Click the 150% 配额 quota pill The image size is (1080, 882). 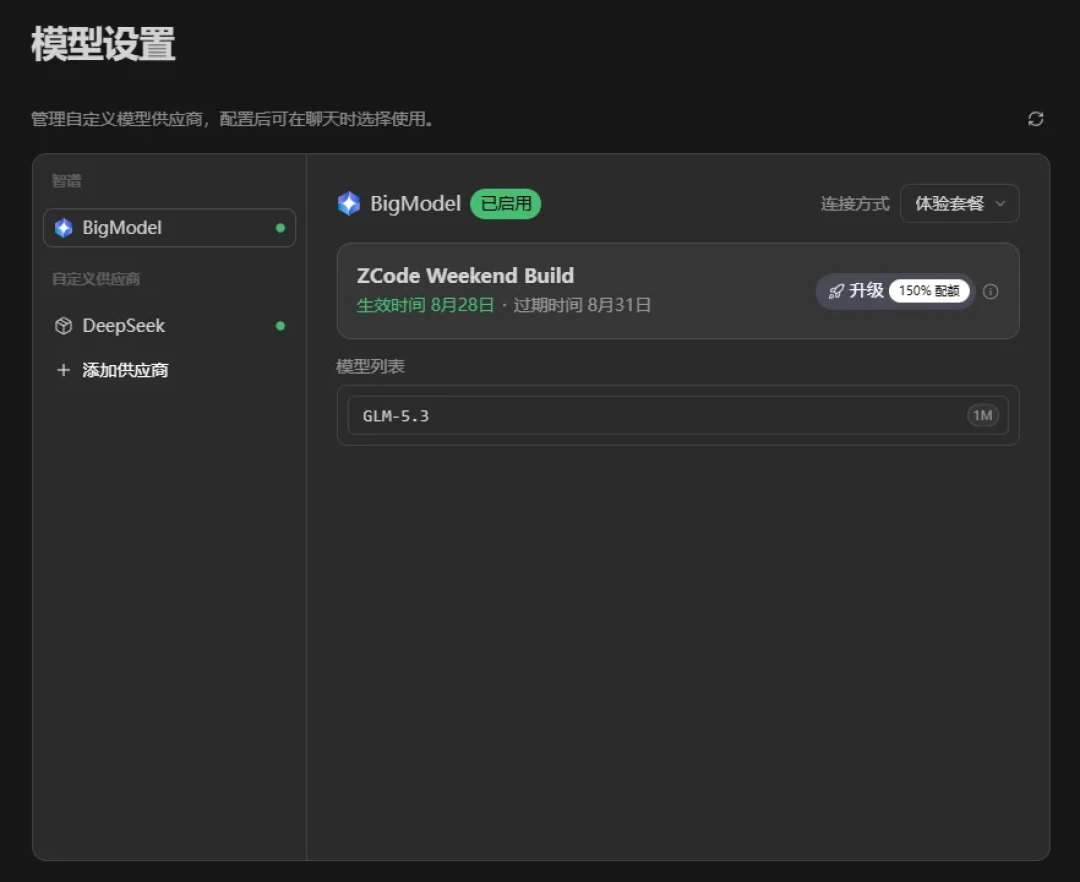click(x=929, y=291)
